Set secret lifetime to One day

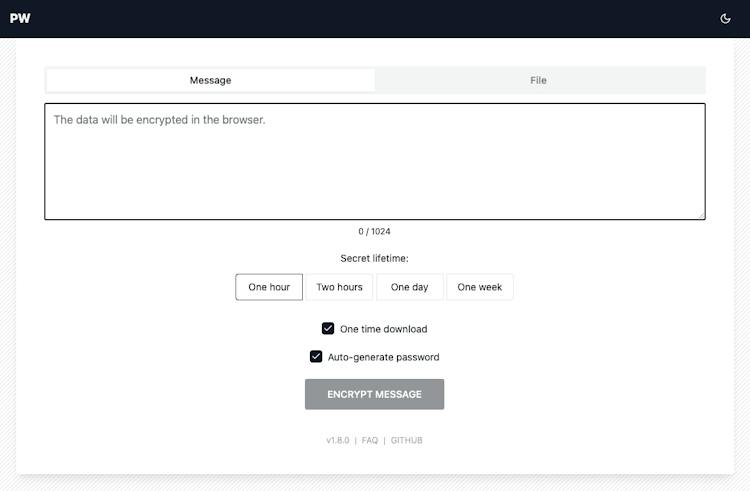(x=409, y=287)
